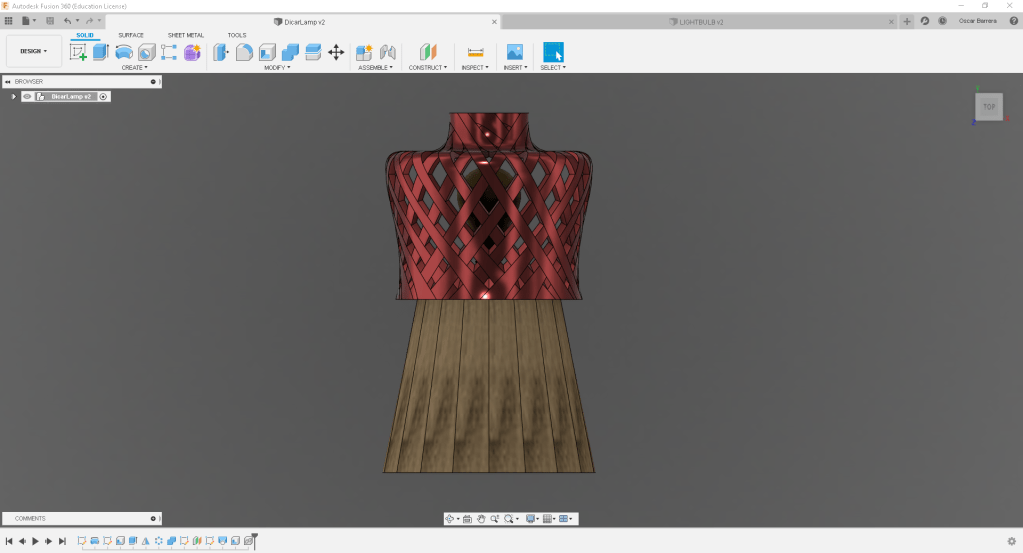Switch to the LIGHTBULB v2 document tab
Image resolution: width=1023 pixels, height=553 pixels.
[700, 21]
